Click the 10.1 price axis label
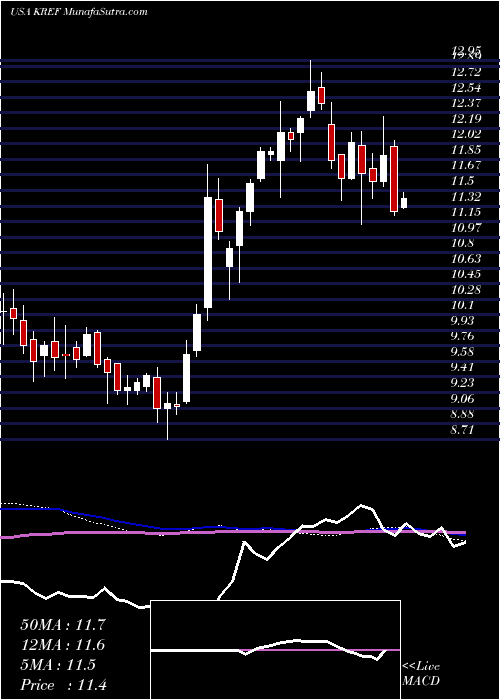This screenshot has height=700, width=500. tap(463, 305)
